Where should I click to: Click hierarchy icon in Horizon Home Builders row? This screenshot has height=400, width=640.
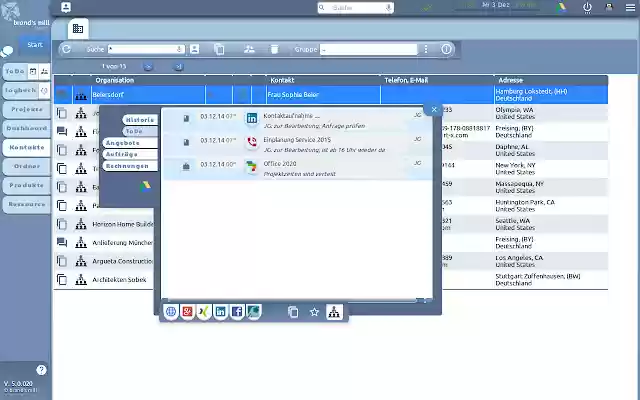coord(81,224)
